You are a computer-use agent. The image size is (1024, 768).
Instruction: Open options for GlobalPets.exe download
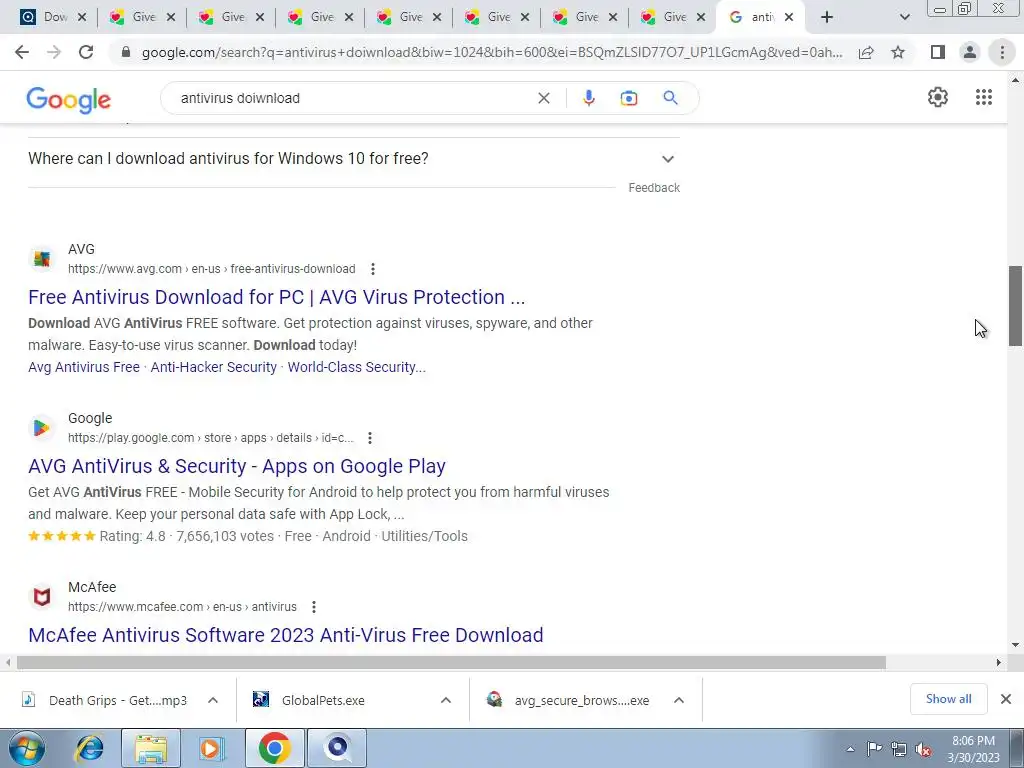pos(446,700)
